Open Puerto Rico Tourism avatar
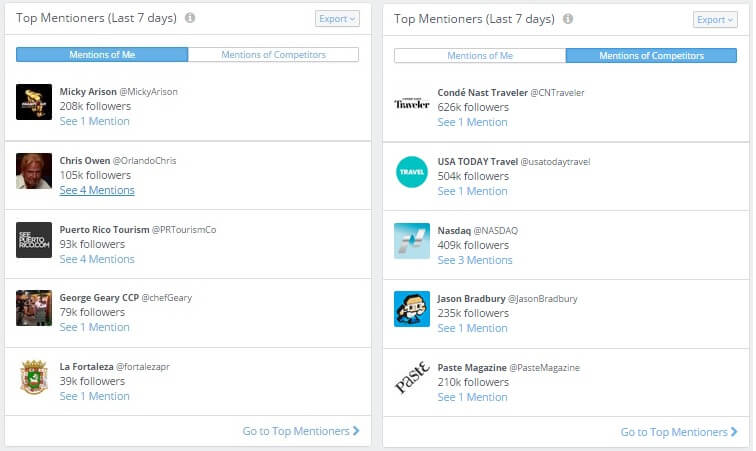The height and width of the screenshot is (451, 756). [x=34, y=240]
